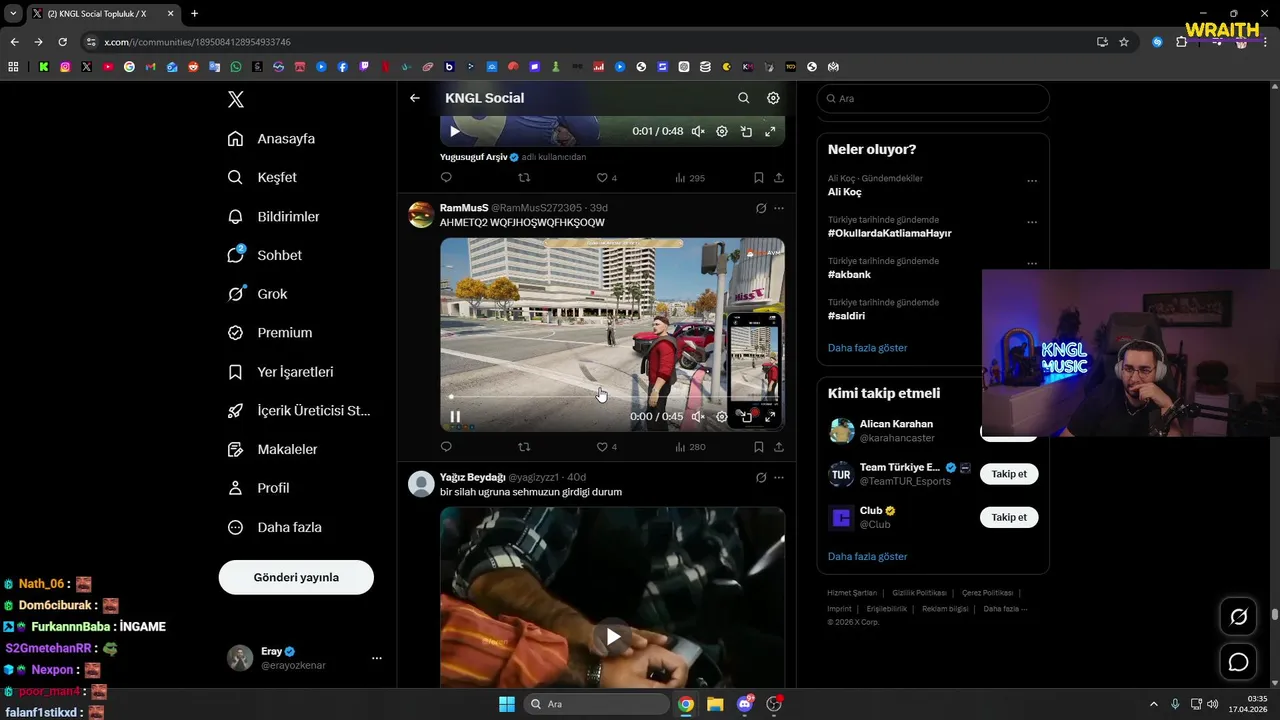The image size is (1280, 720).
Task: Reload the browser page
Action: 62,42
